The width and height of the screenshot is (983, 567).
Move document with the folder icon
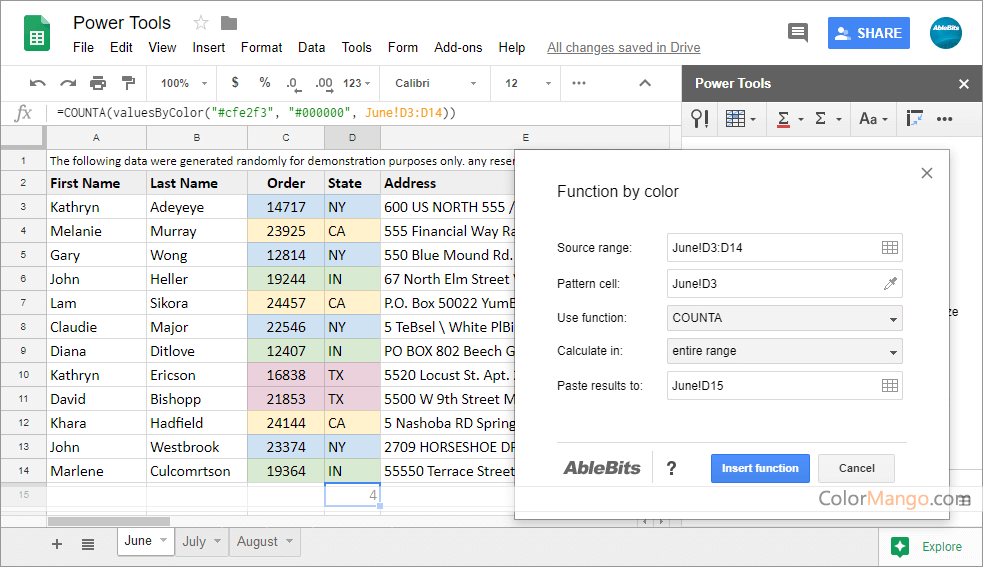point(229,23)
